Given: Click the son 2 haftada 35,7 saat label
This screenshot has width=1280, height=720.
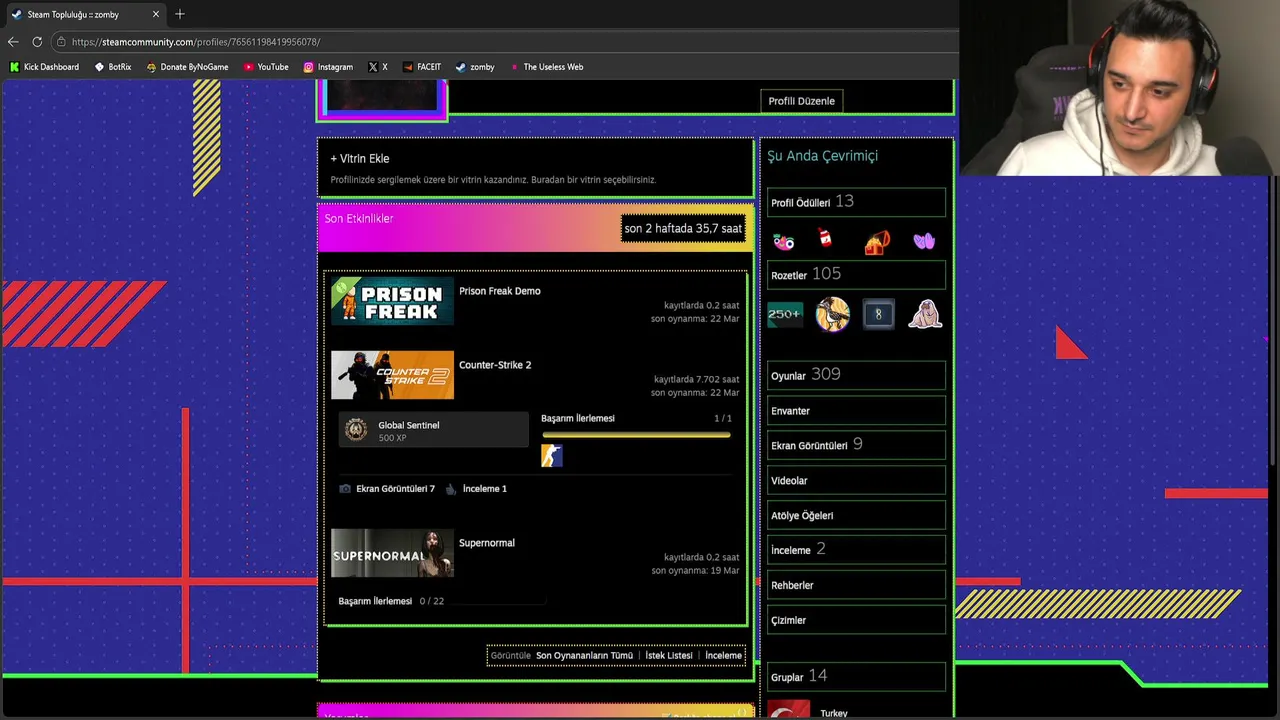Looking at the screenshot, I should 683,229.
